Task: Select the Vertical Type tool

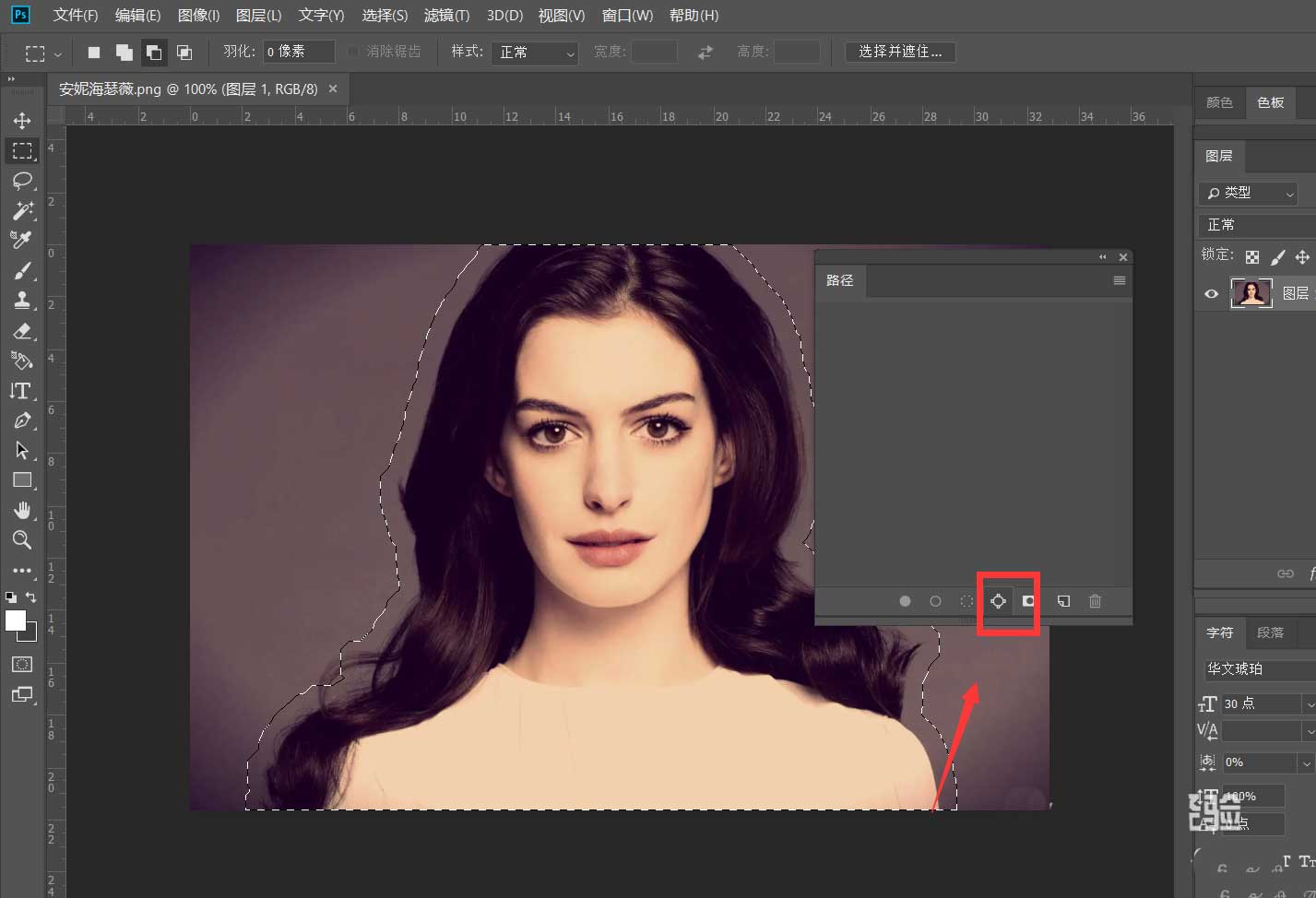Action: pyautogui.click(x=22, y=390)
